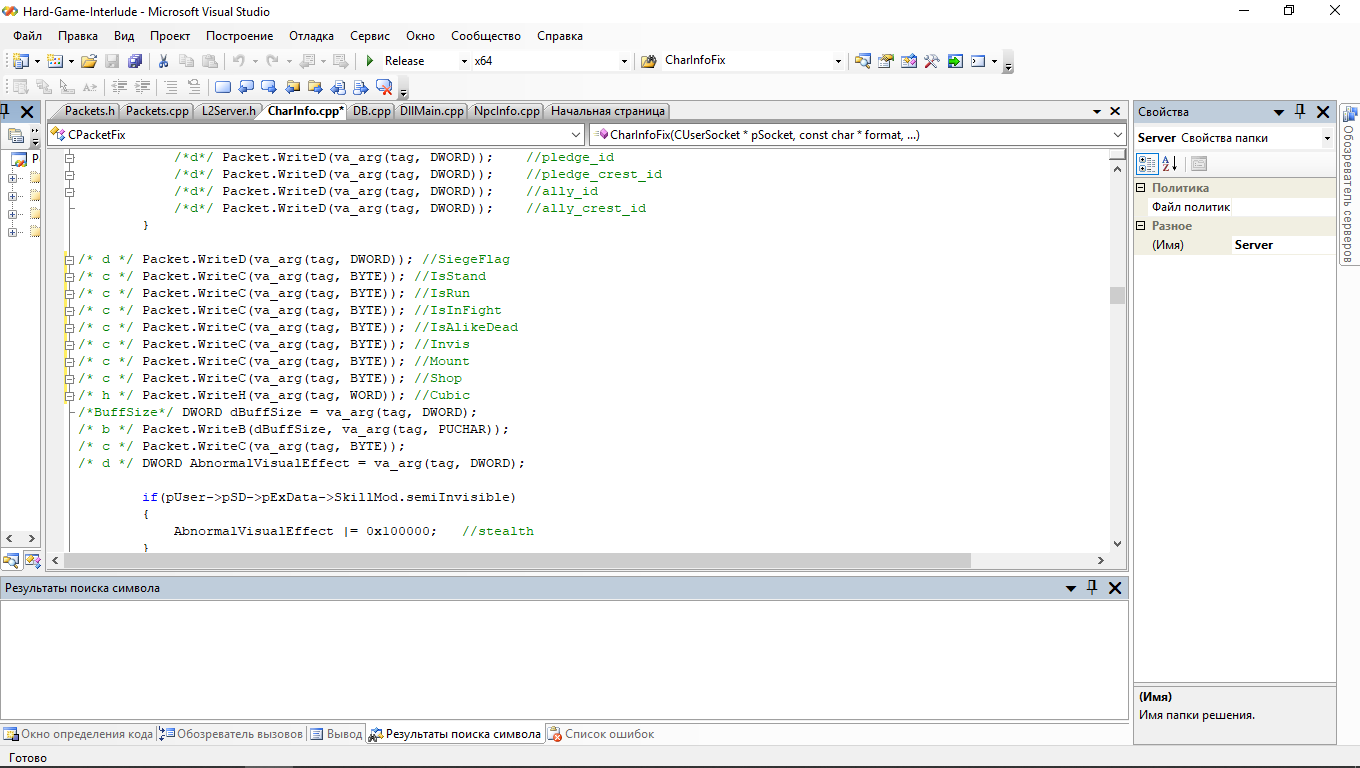Image resolution: width=1360 pixels, height=768 pixels.
Task: Open the Properties Window toolbar icon
Action: pos(886,61)
